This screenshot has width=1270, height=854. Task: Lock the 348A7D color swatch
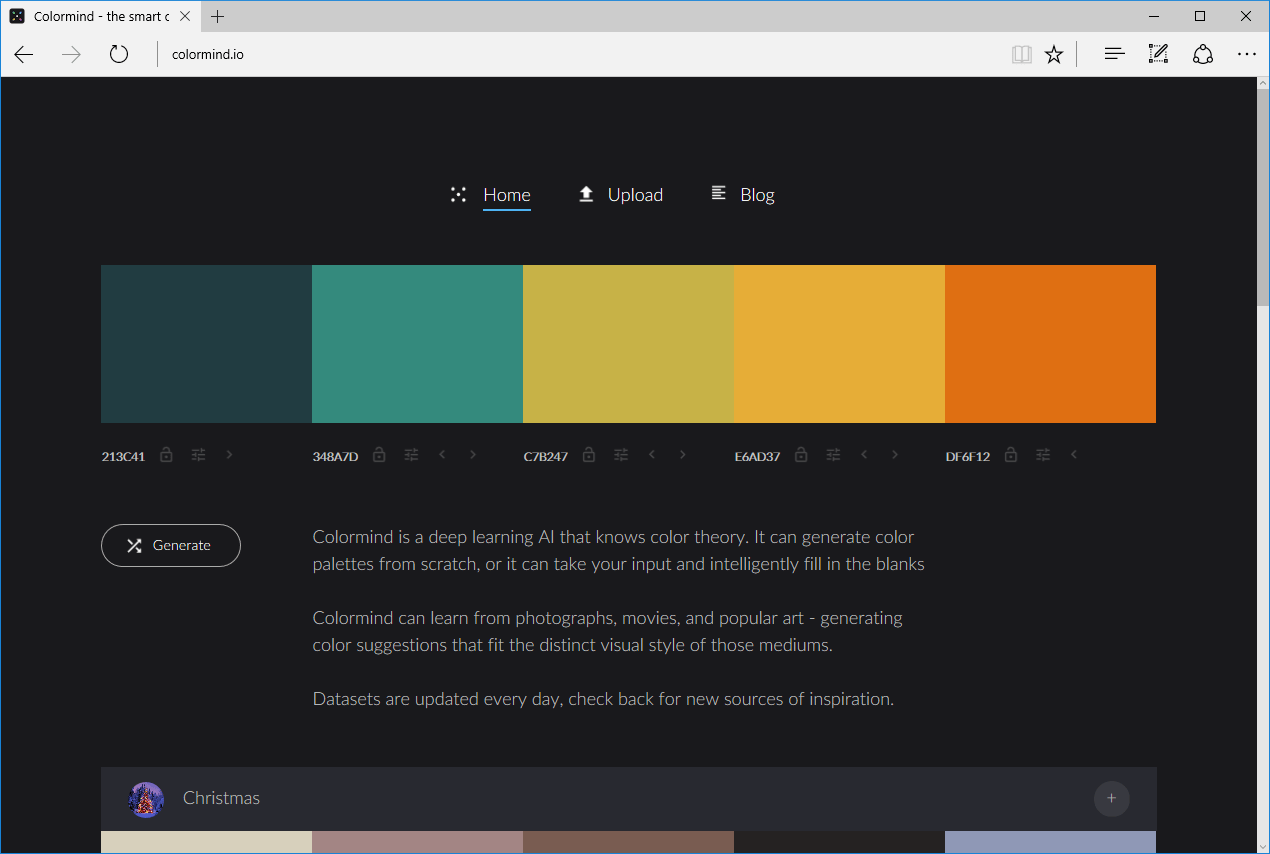[x=378, y=454]
